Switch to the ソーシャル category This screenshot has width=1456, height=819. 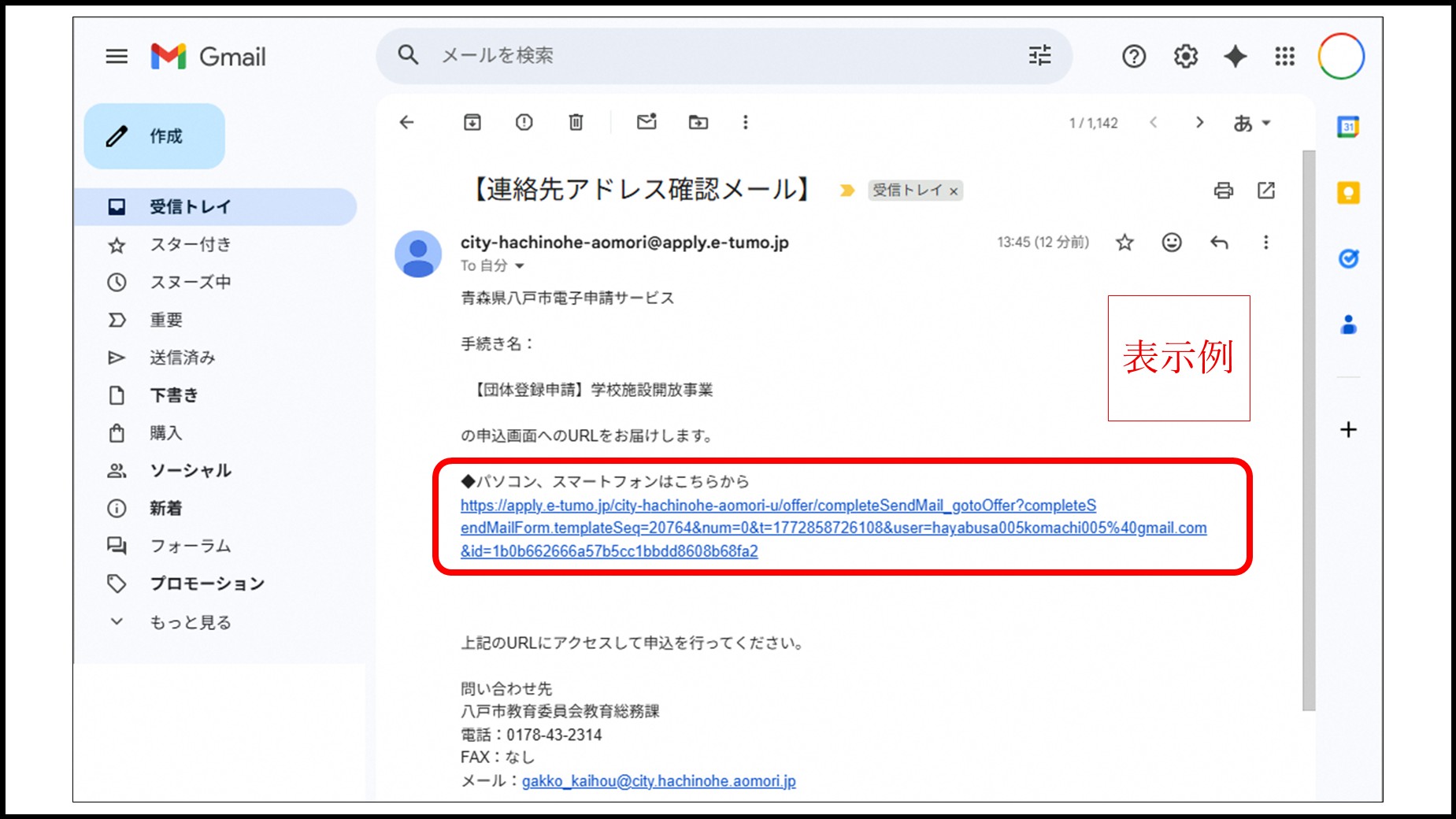pyautogui.click(x=190, y=470)
